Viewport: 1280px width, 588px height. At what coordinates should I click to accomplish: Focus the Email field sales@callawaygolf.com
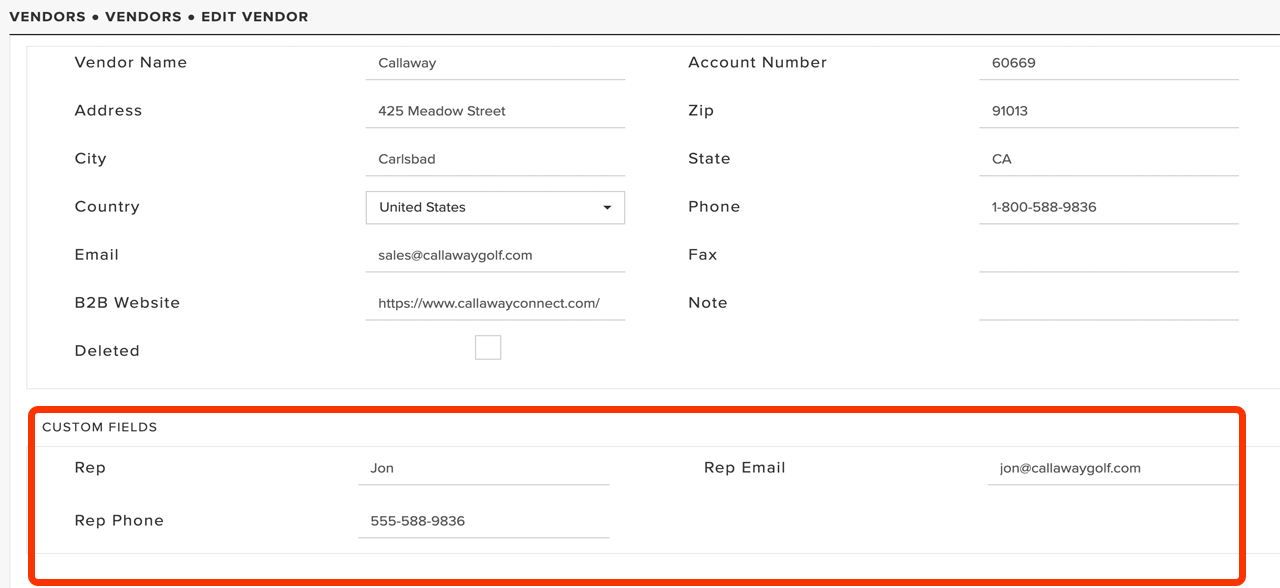pyautogui.click(x=495, y=255)
